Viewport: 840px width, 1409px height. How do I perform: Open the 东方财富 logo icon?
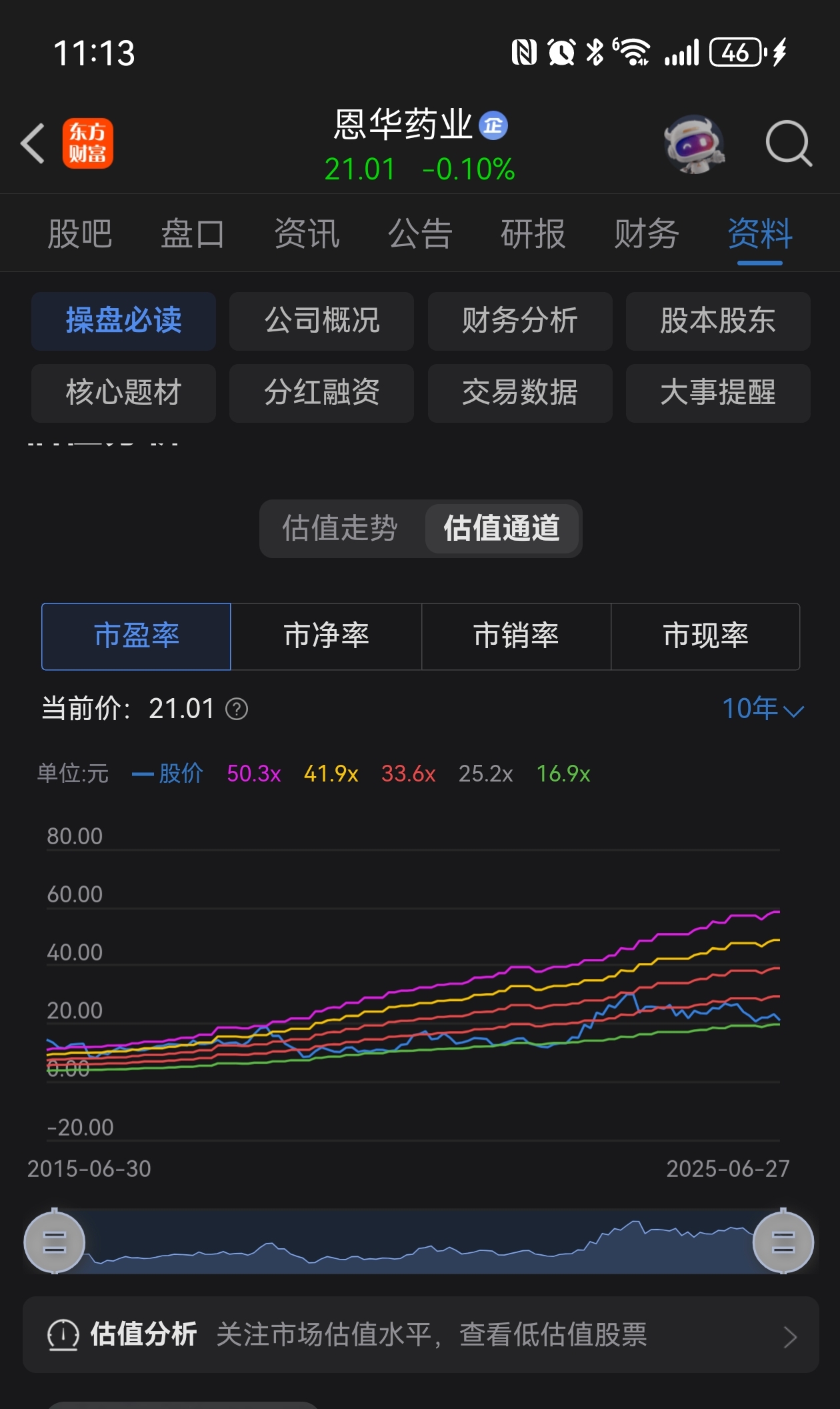pos(88,143)
